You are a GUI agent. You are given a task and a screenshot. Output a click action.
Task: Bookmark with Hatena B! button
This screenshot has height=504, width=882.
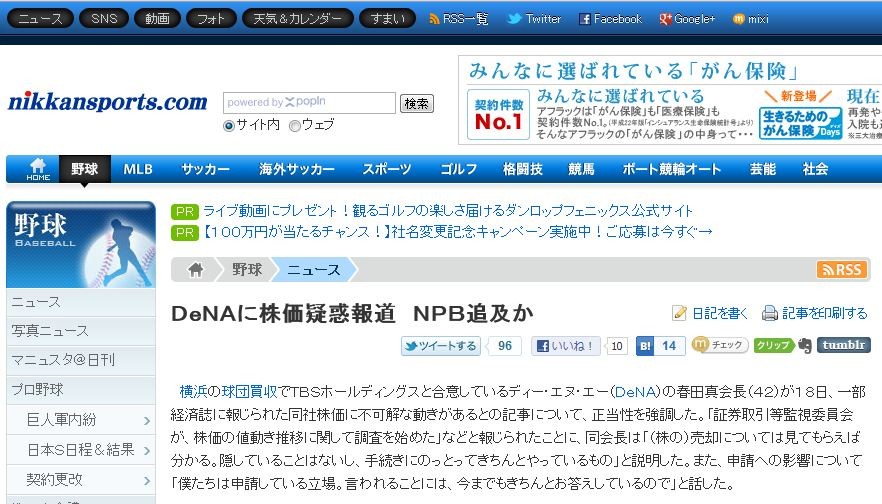tap(645, 346)
